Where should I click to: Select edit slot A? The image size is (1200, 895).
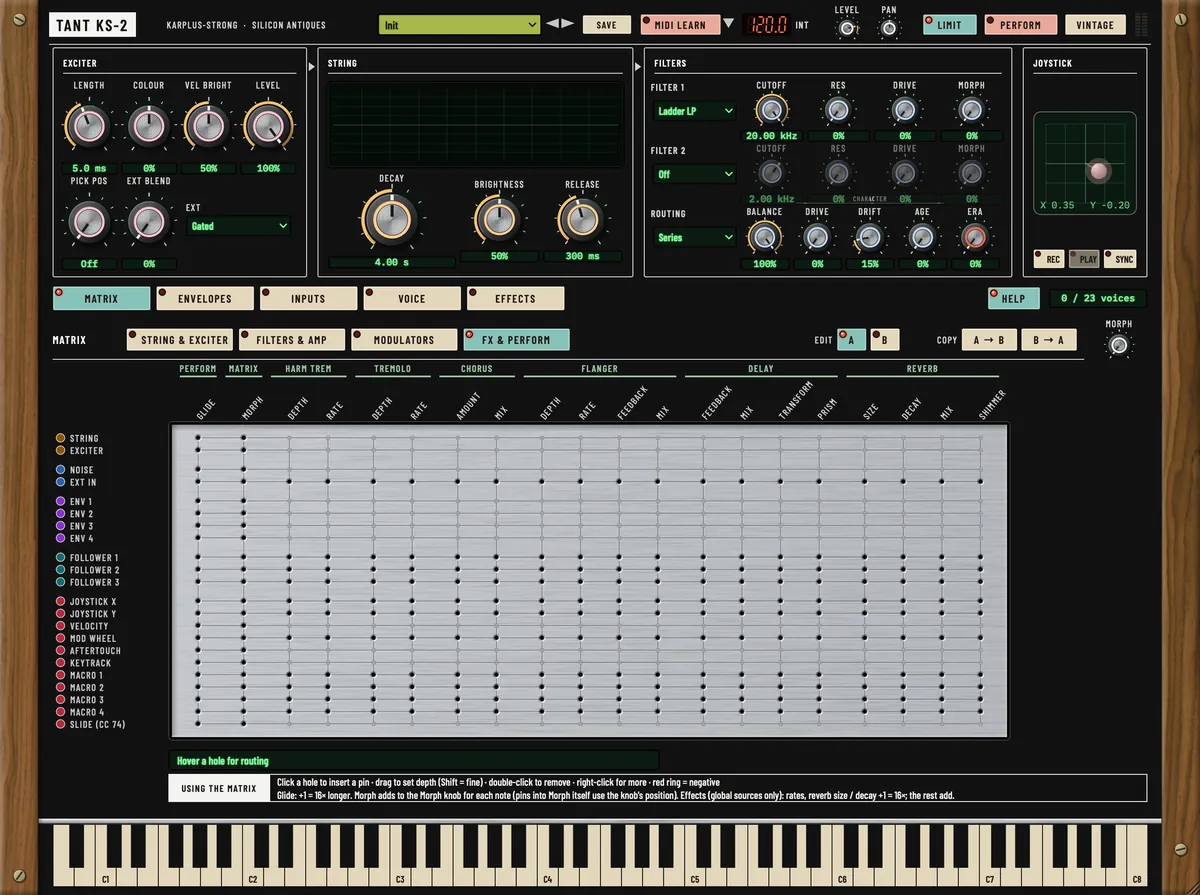click(x=852, y=340)
